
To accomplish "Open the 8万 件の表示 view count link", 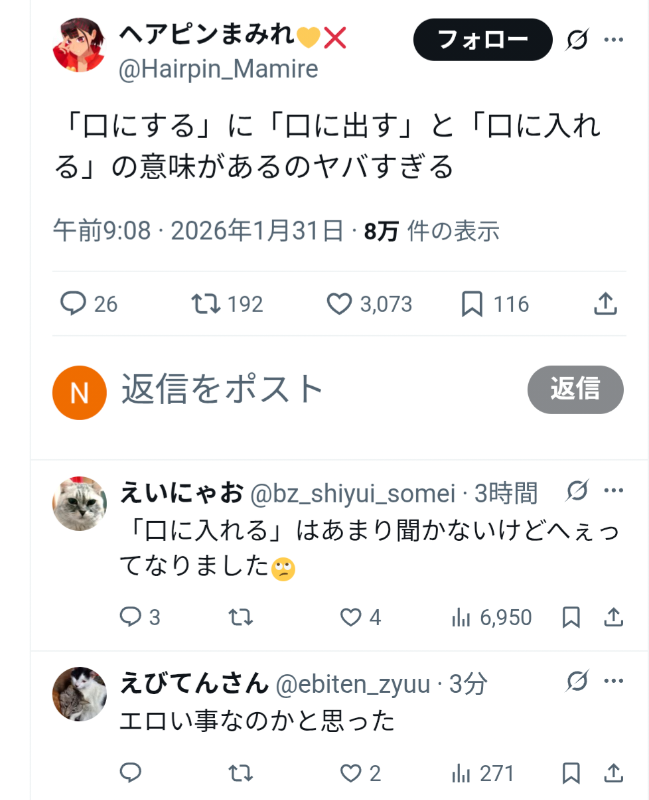I will point(431,231).
